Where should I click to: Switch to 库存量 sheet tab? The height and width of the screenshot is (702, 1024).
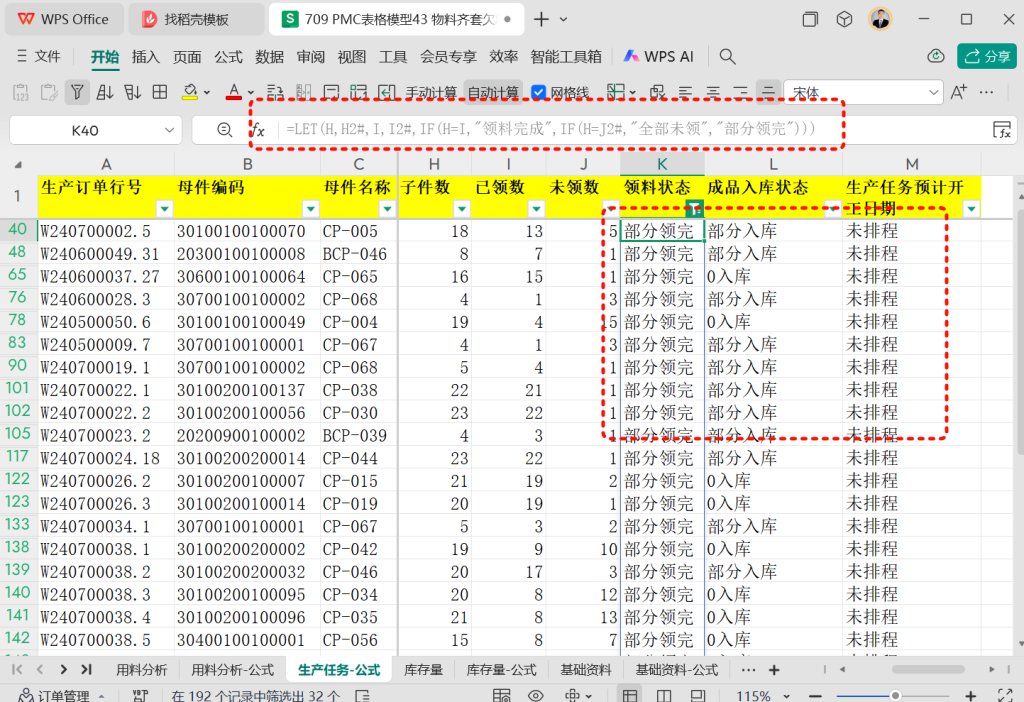[423, 669]
